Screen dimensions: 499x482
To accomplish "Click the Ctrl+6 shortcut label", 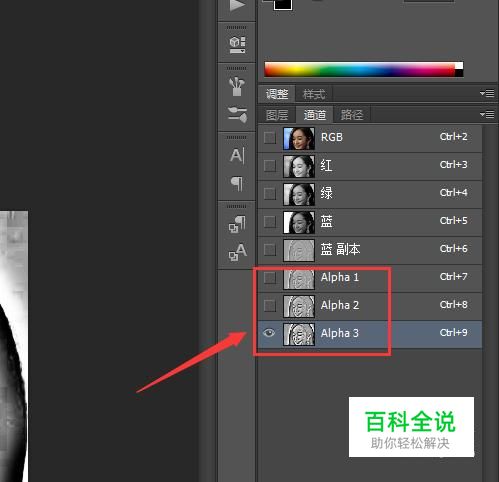I will coord(453,249).
